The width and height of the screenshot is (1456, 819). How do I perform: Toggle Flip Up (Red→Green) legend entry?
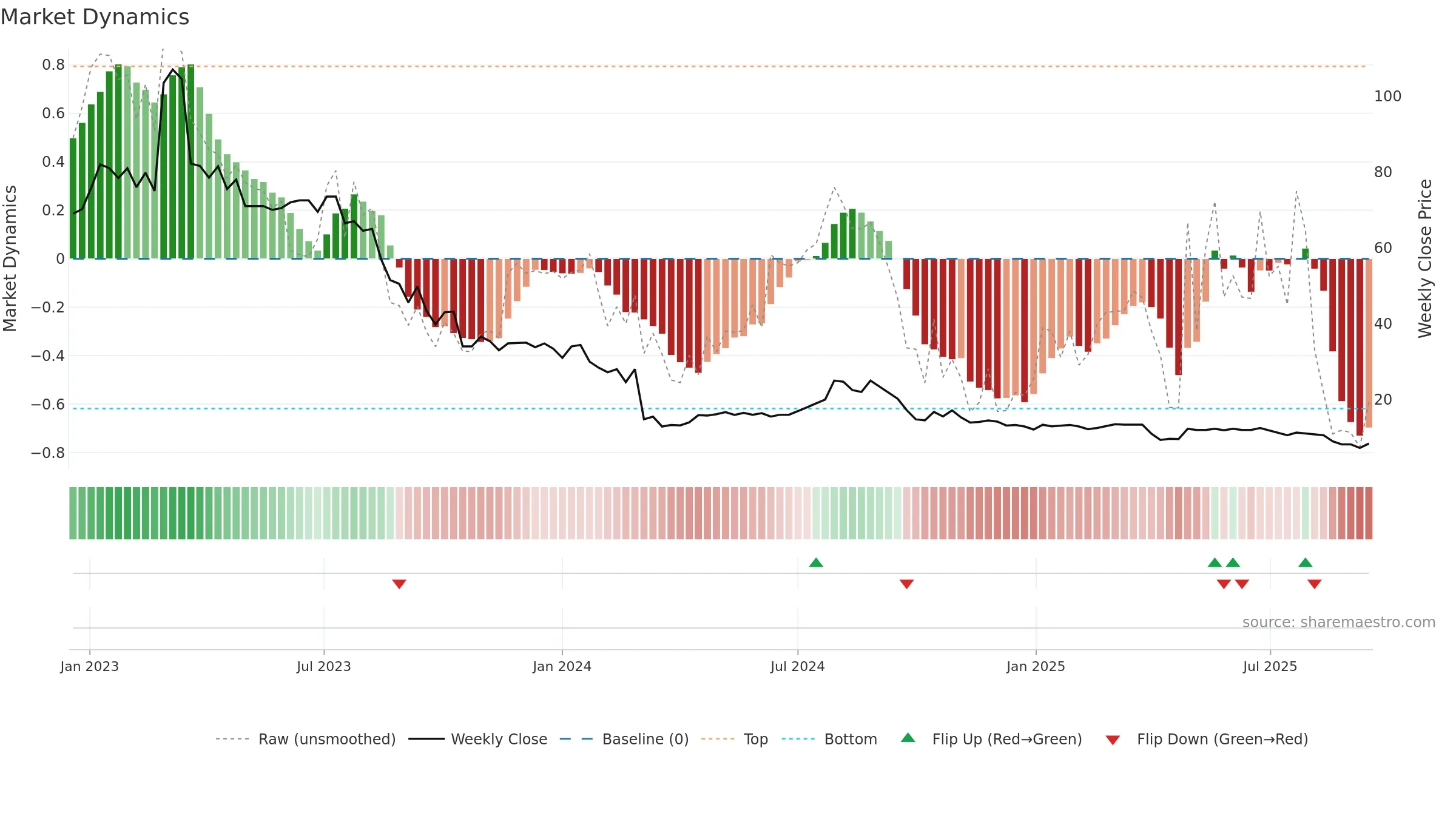(991, 739)
